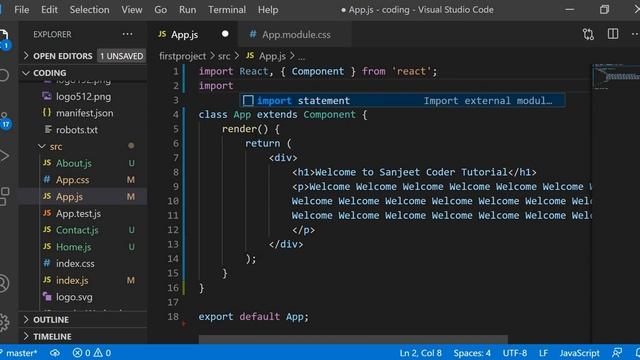Screen dimensions: 640x360
Task: Expand the Timeline section
Action: tap(84, 337)
